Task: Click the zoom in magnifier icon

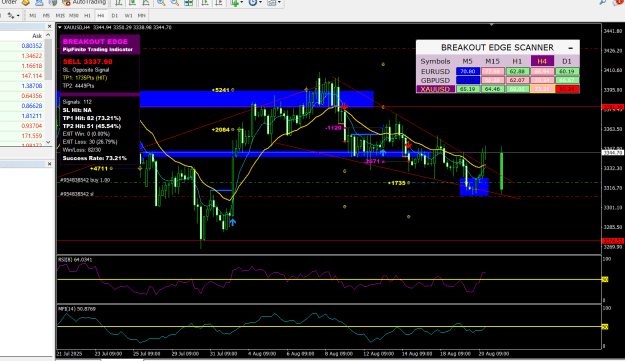Action: coord(161,2)
